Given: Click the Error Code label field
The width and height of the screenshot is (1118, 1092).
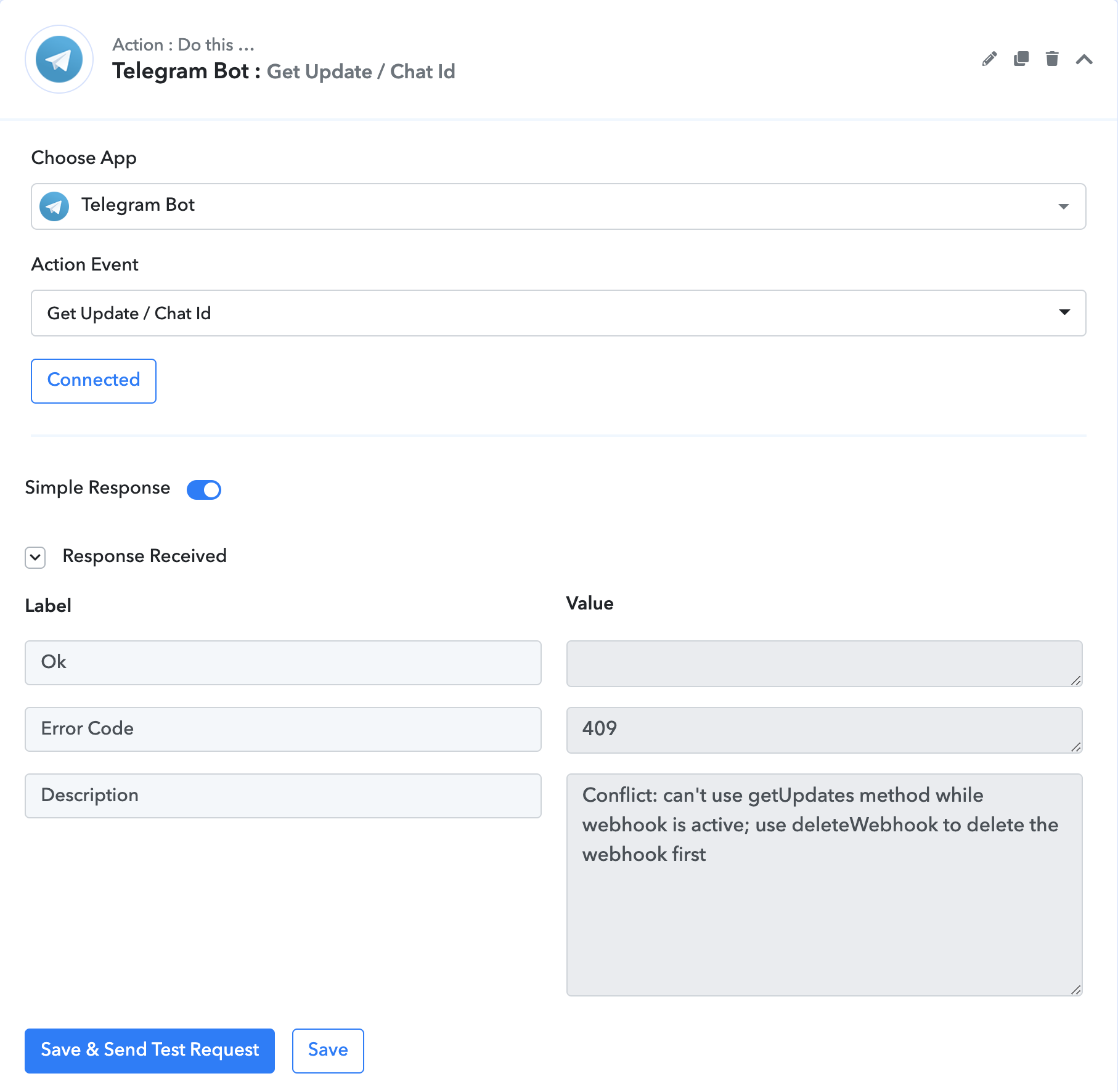Looking at the screenshot, I should coord(283,729).
